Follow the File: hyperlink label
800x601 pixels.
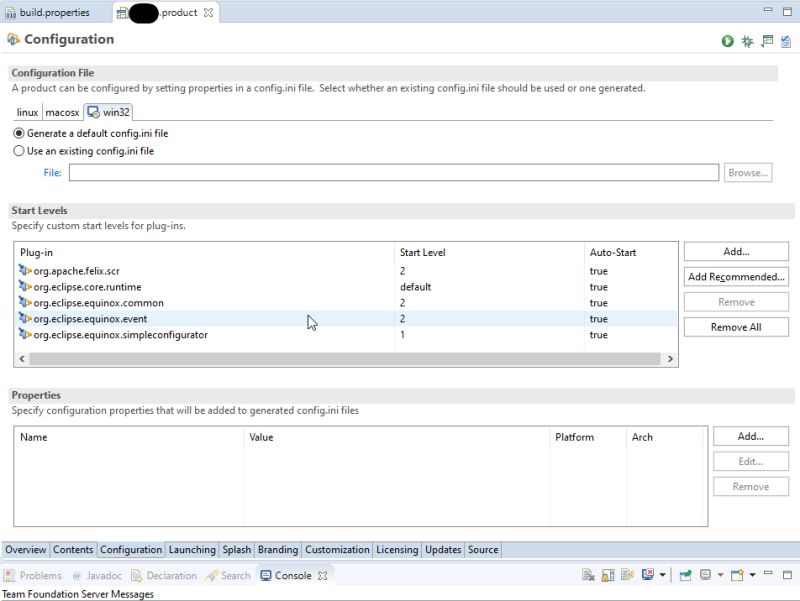(52, 172)
